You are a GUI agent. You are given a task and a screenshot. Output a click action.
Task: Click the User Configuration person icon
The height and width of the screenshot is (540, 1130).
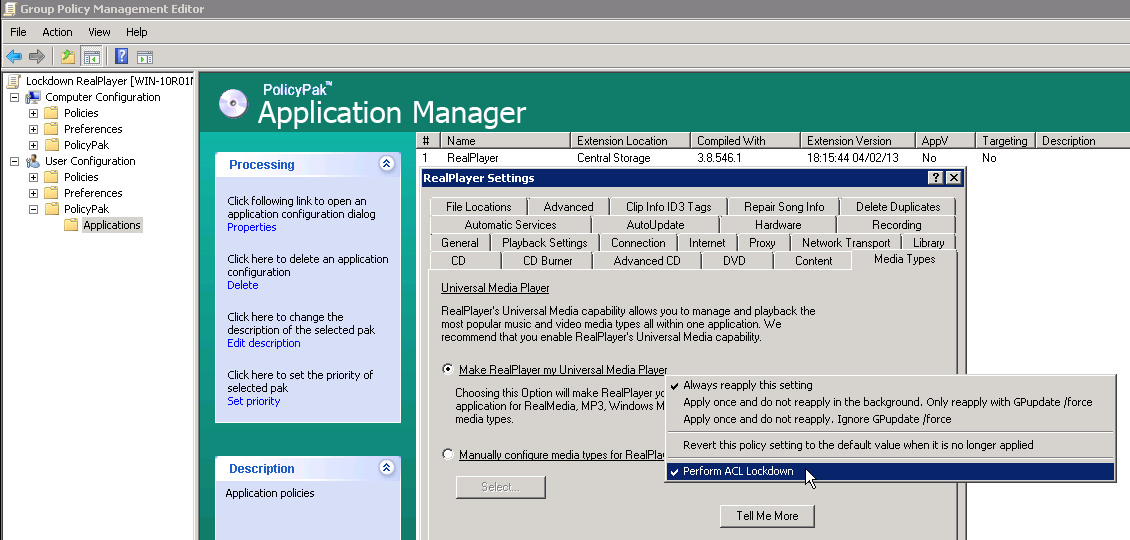(33, 161)
